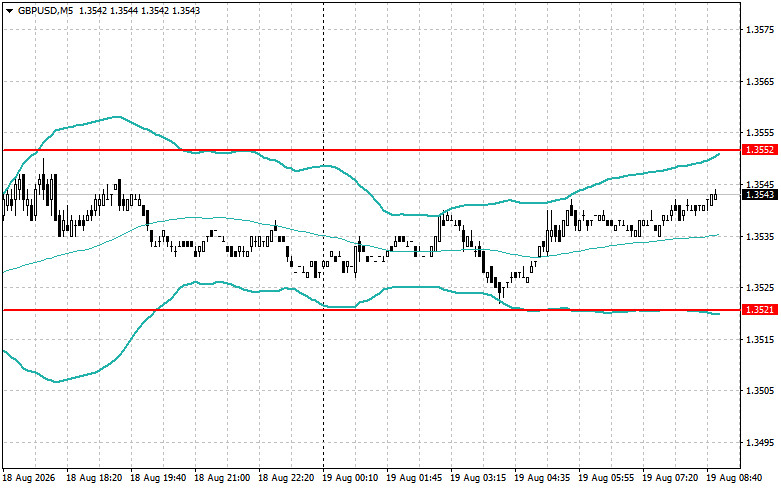The height and width of the screenshot is (489, 781).
Task: Click the black 1.3543 current price label
Action: pos(760,194)
